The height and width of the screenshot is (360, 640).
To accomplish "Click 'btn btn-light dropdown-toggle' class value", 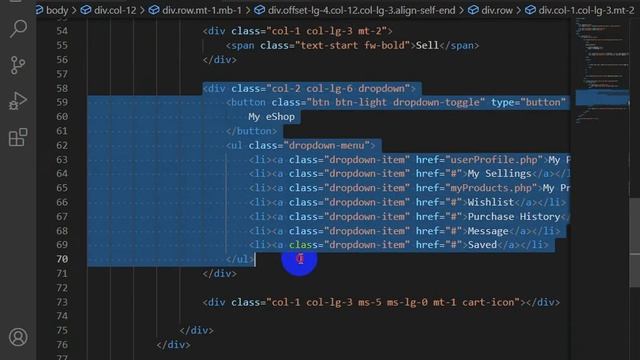I will pos(396,102).
